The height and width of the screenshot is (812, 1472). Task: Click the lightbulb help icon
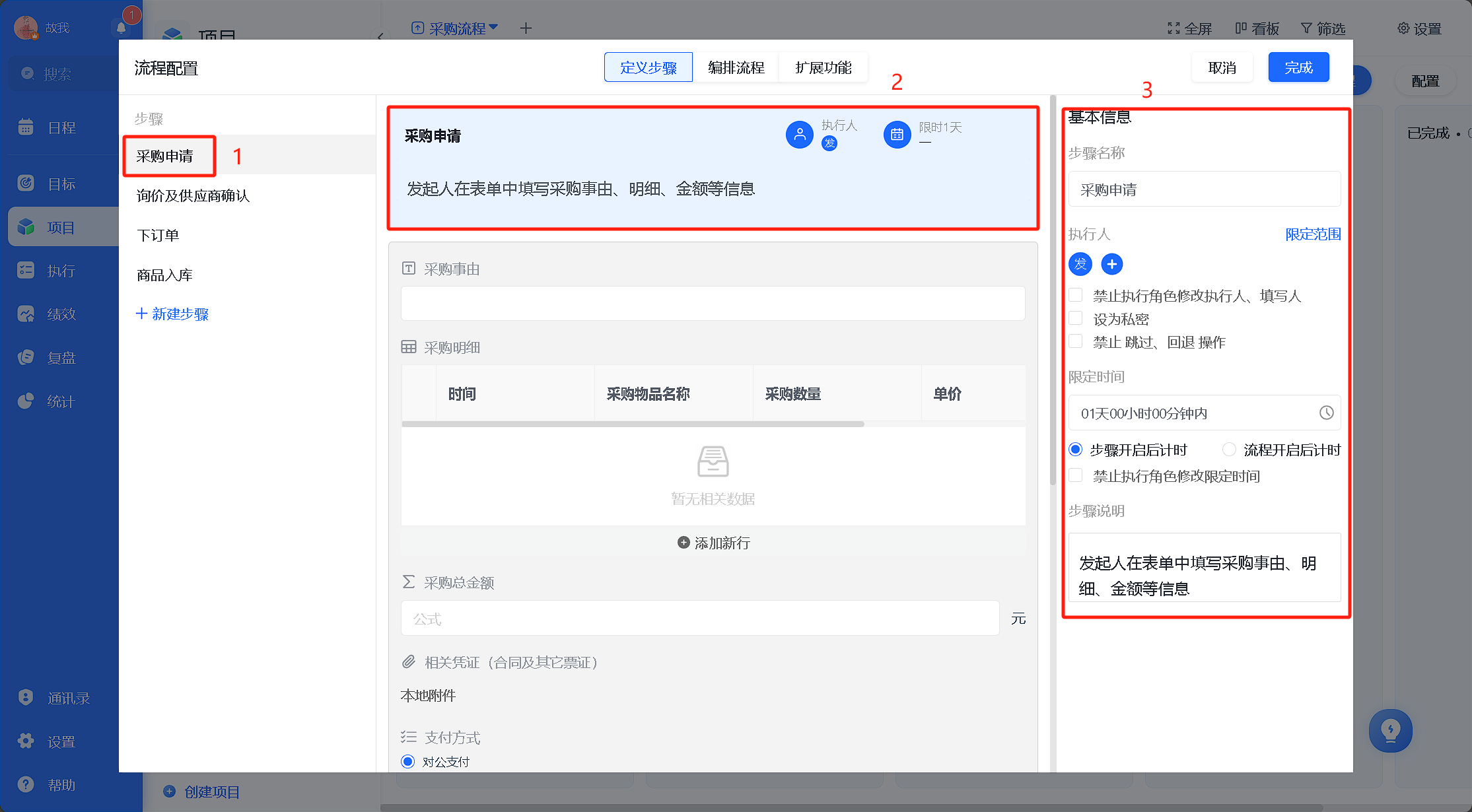(x=1391, y=731)
